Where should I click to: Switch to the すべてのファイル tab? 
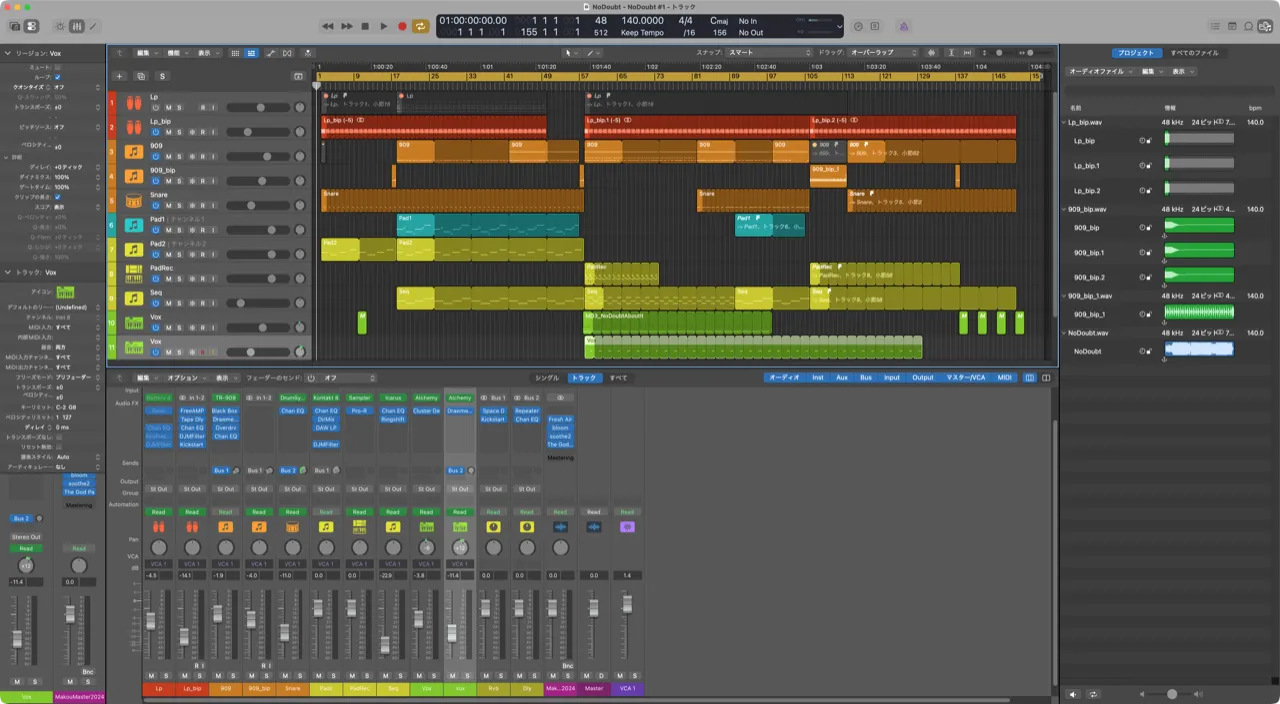(x=1194, y=52)
